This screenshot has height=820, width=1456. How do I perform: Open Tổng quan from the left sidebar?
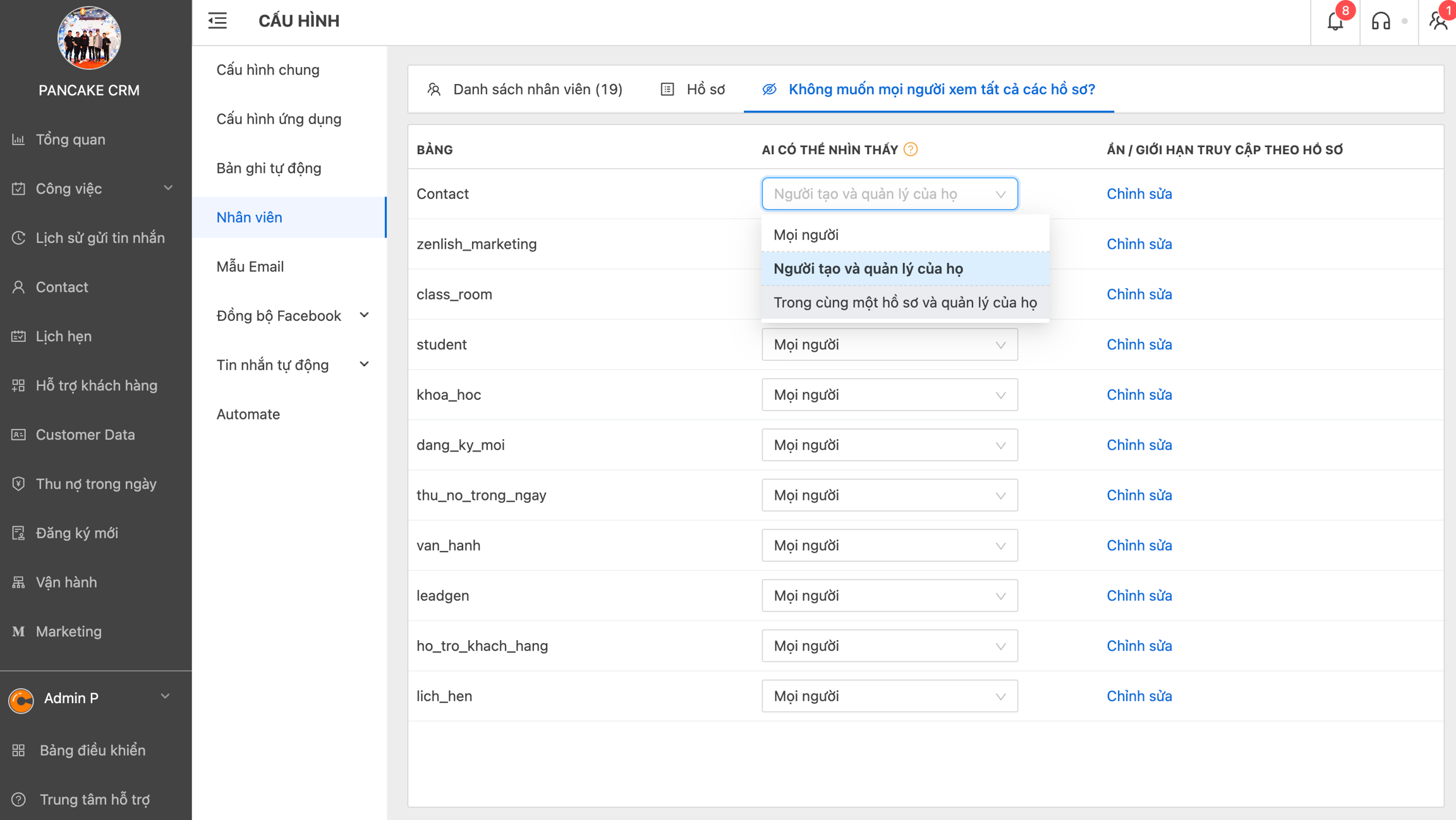click(x=70, y=139)
